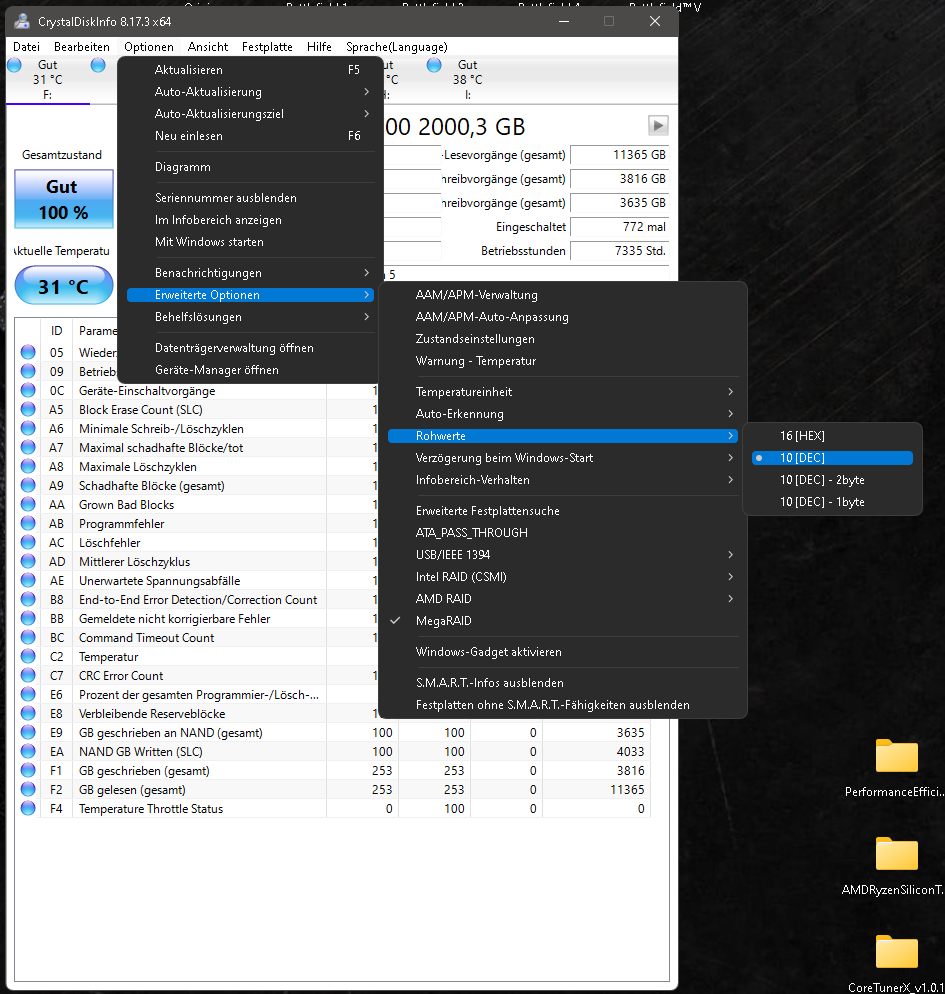Screen dimensions: 945x994
Task: Open AAM/APM-Verwaltung
Action: (x=563, y=295)
